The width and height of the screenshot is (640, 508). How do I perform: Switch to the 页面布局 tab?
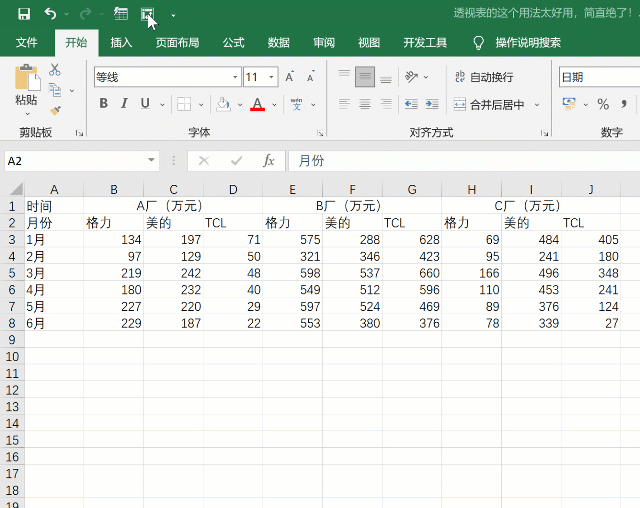(177, 42)
